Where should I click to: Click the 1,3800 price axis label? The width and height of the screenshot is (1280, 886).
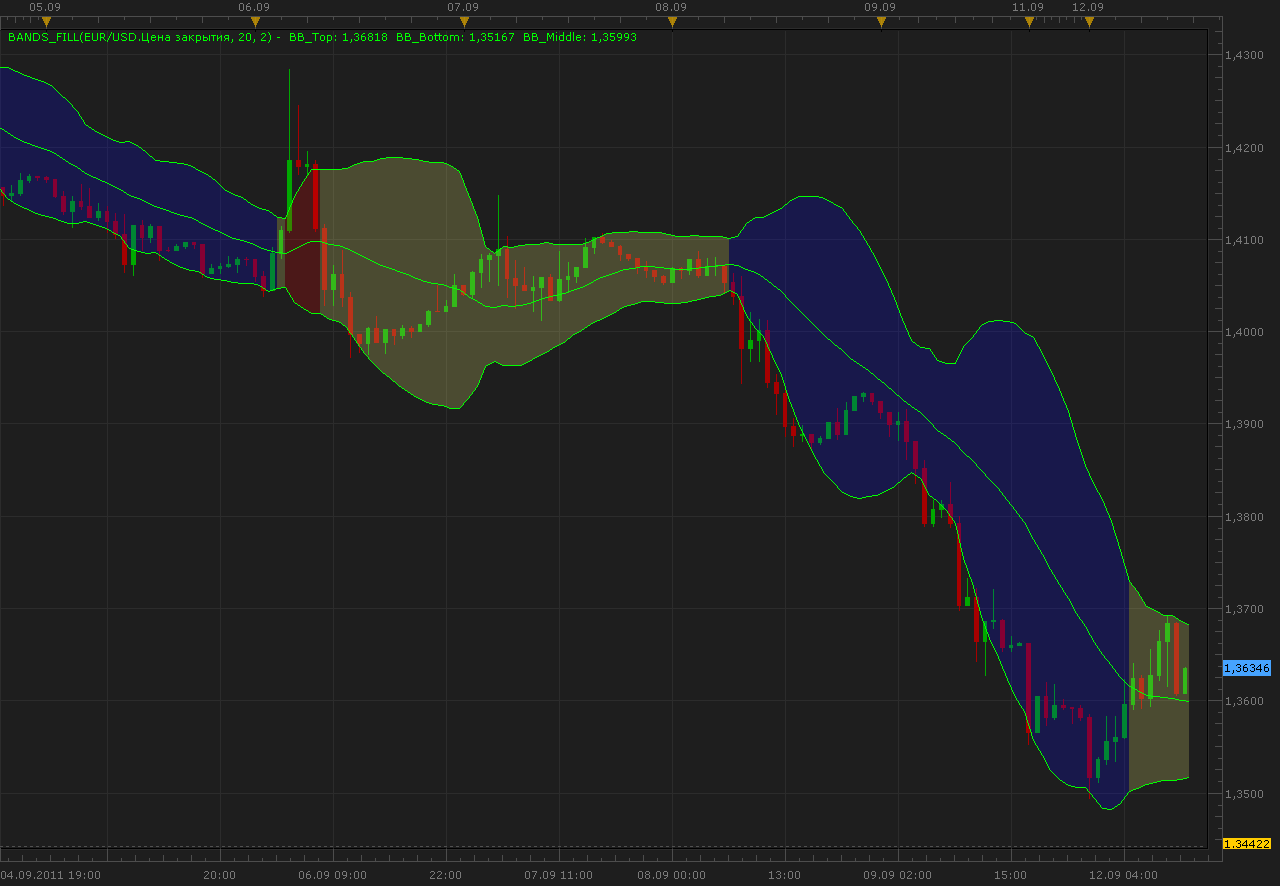point(1245,517)
